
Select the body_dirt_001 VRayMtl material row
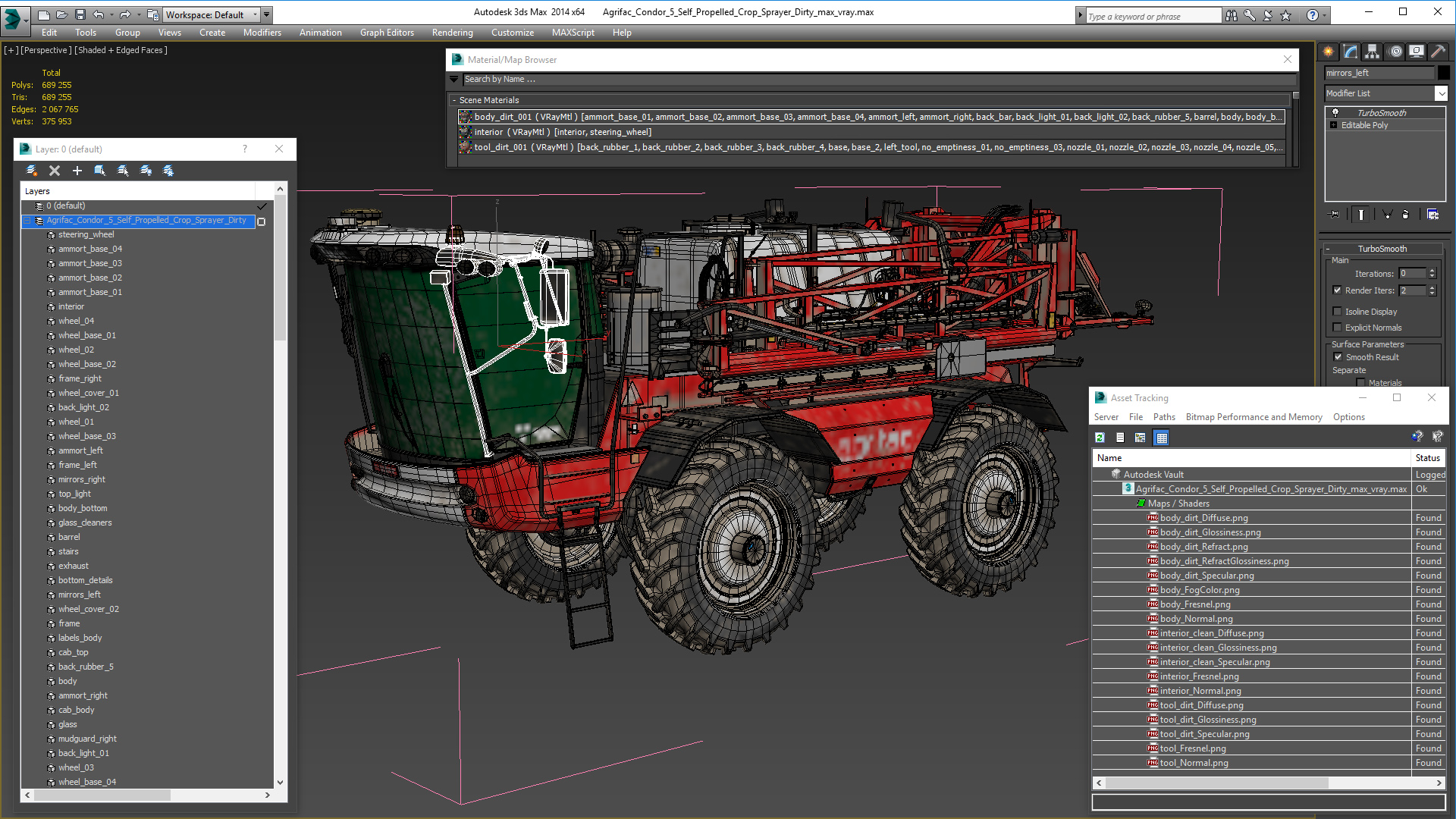pyautogui.click(x=871, y=117)
